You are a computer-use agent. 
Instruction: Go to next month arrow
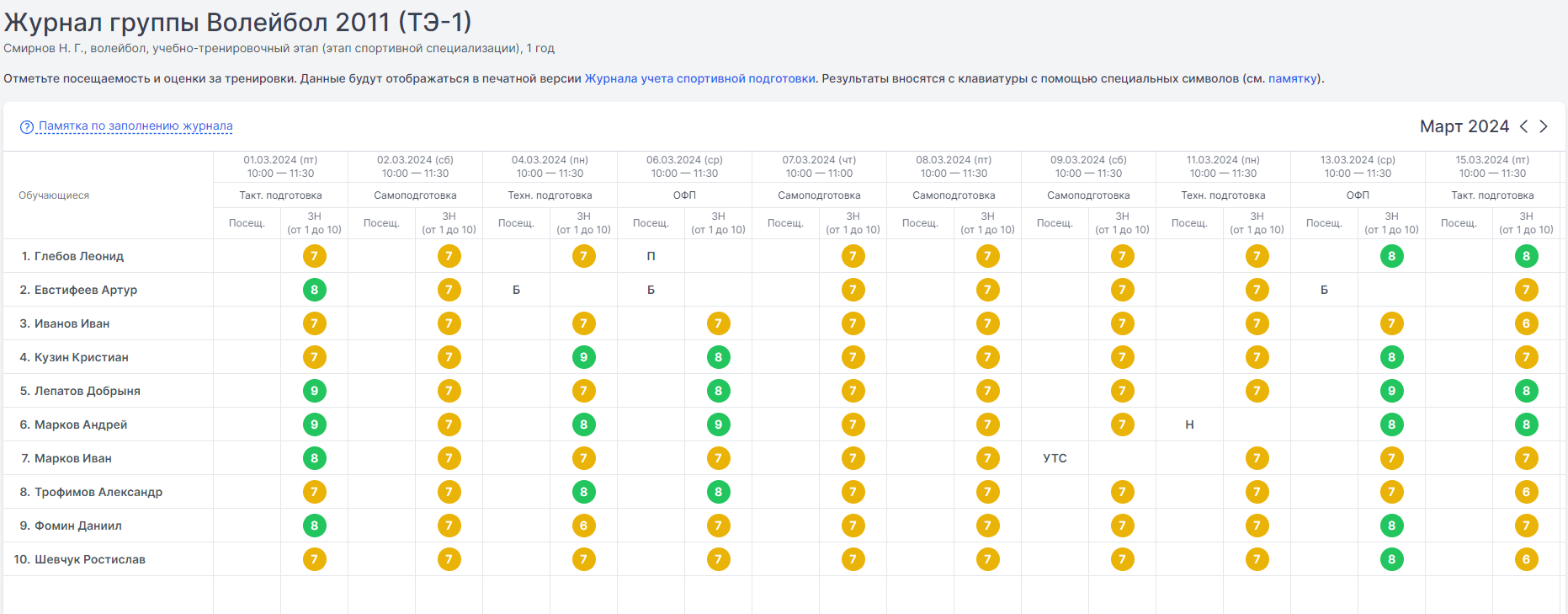click(1544, 126)
